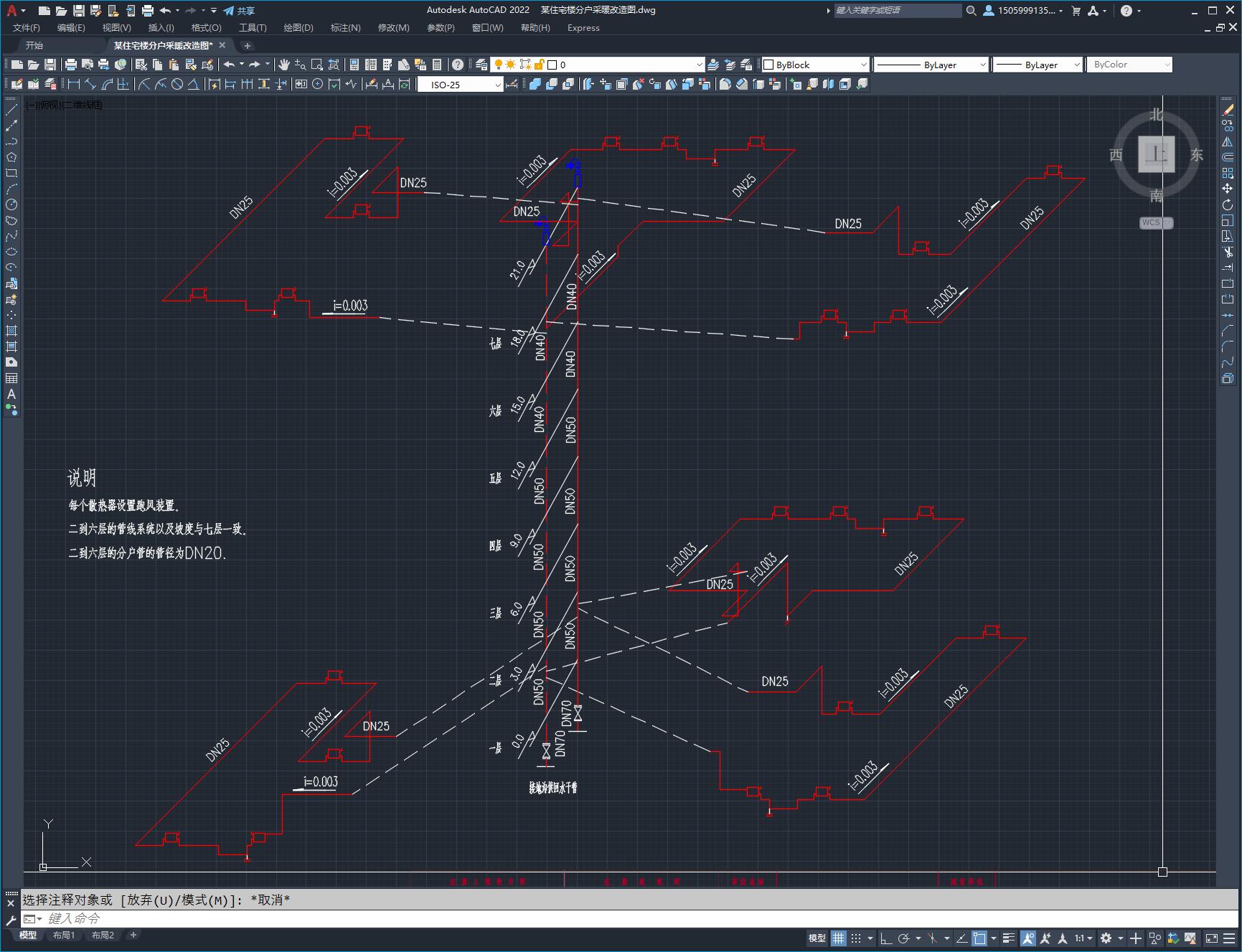
Task: Open Autodesk App Store cart icon
Action: 1076,11
